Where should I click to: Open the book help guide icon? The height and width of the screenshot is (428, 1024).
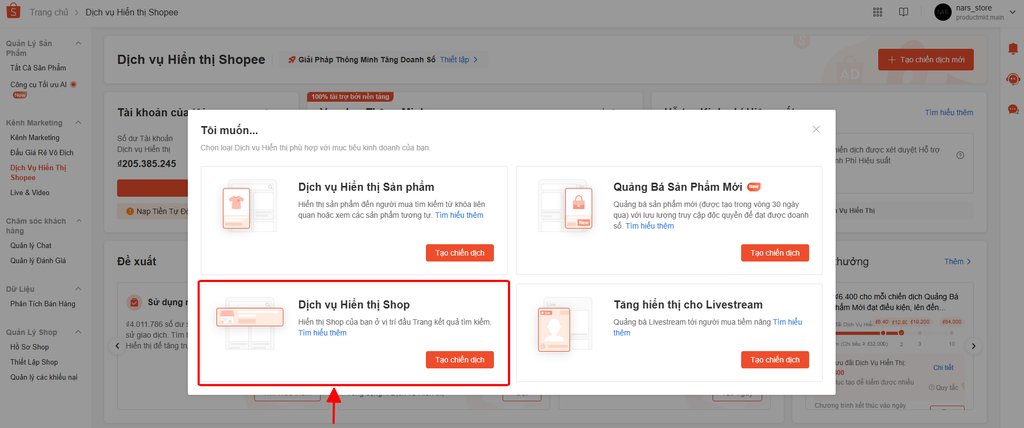tap(903, 12)
